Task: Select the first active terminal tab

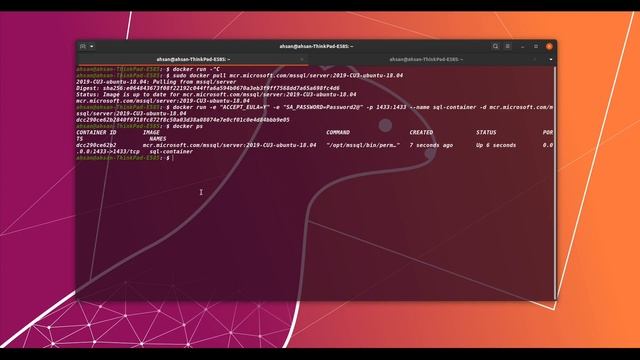Action: pos(193,60)
